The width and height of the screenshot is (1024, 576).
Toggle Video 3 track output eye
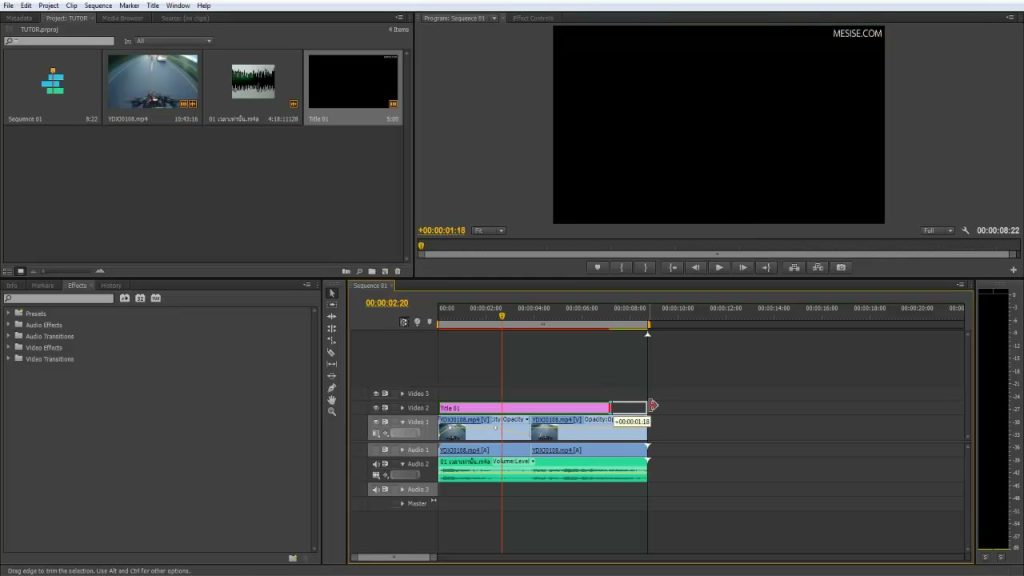point(376,393)
